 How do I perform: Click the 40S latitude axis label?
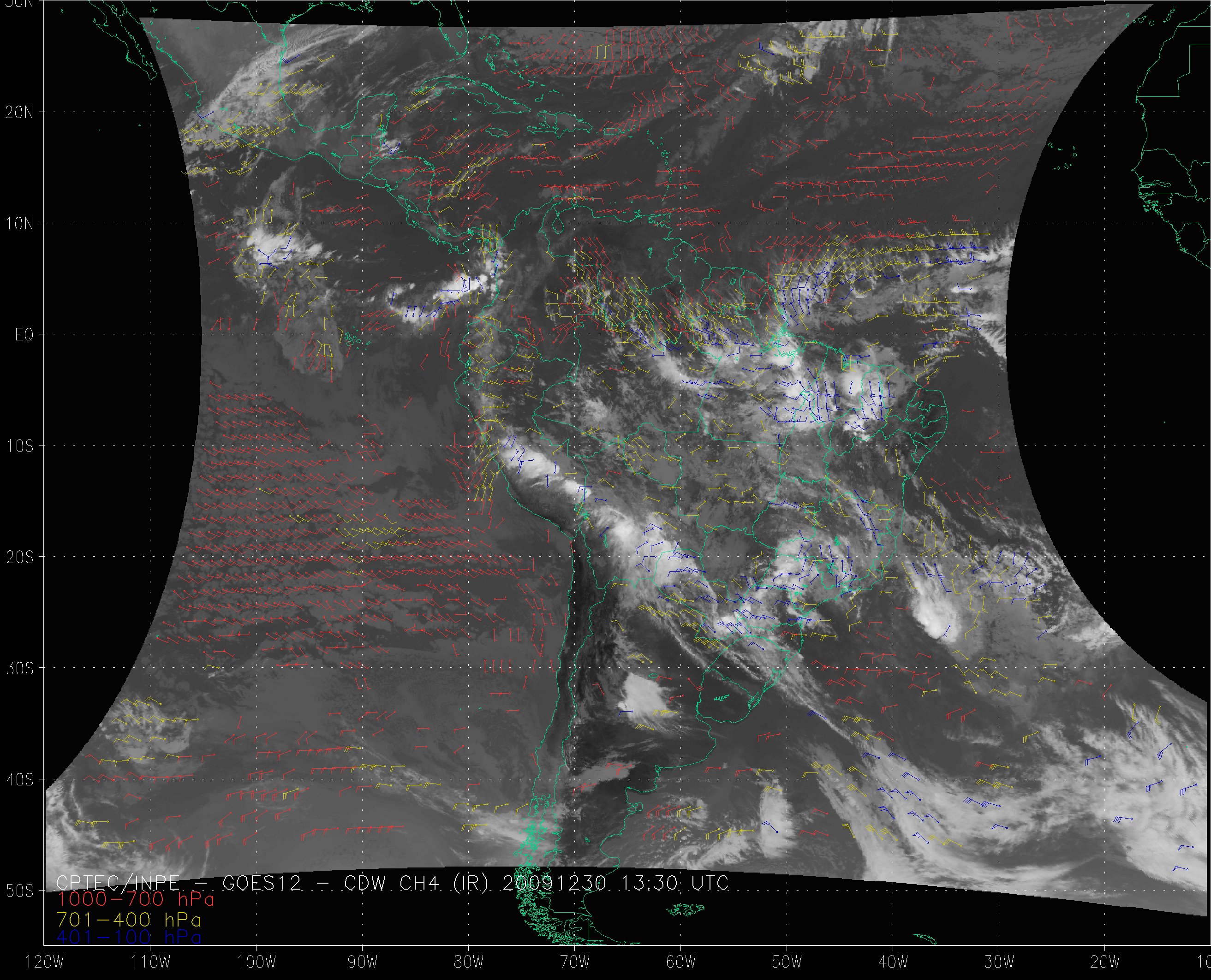coord(20,779)
